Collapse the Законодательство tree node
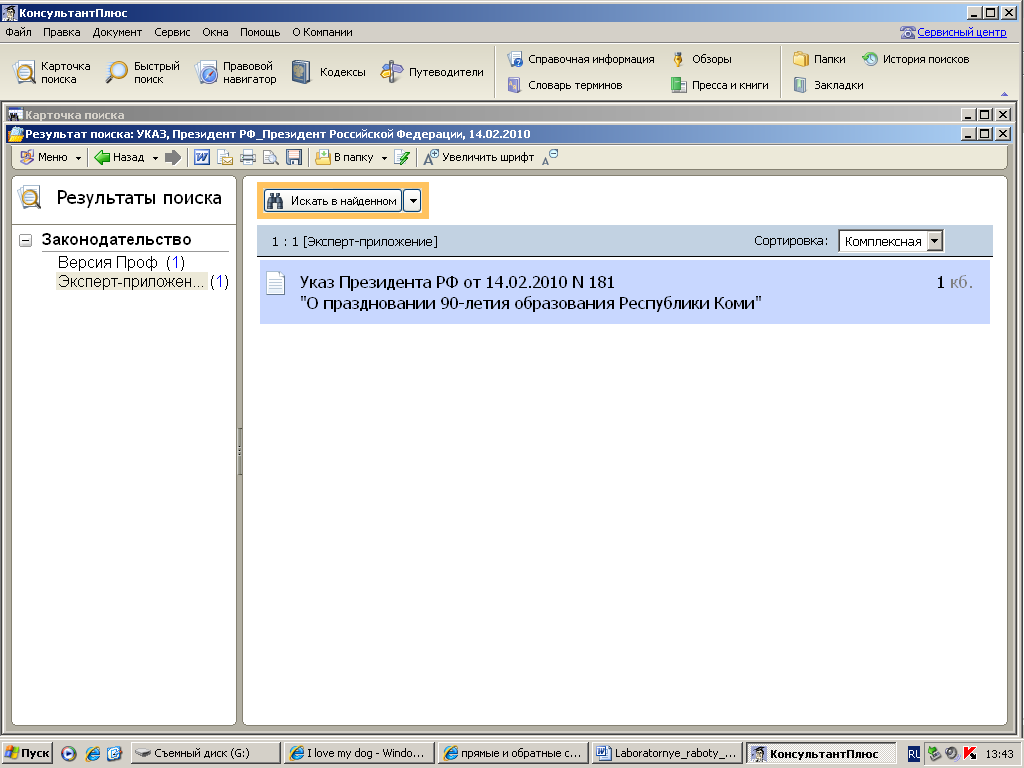Viewport: 1024px width, 768px height. coord(25,240)
